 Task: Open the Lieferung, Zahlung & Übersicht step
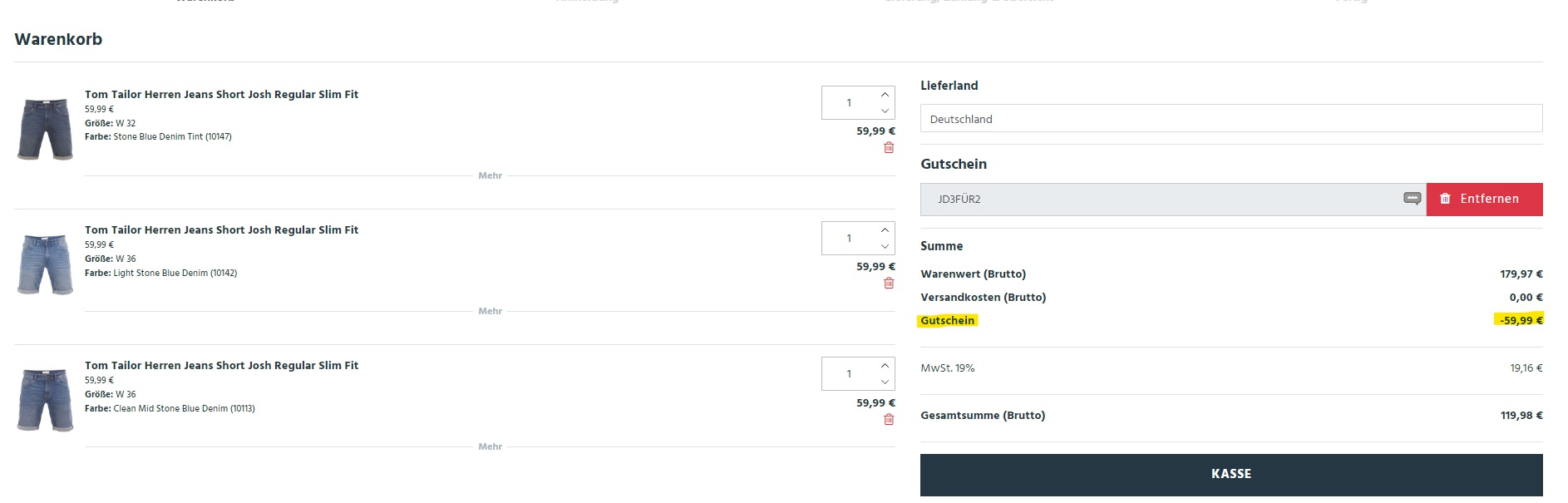(967, 2)
